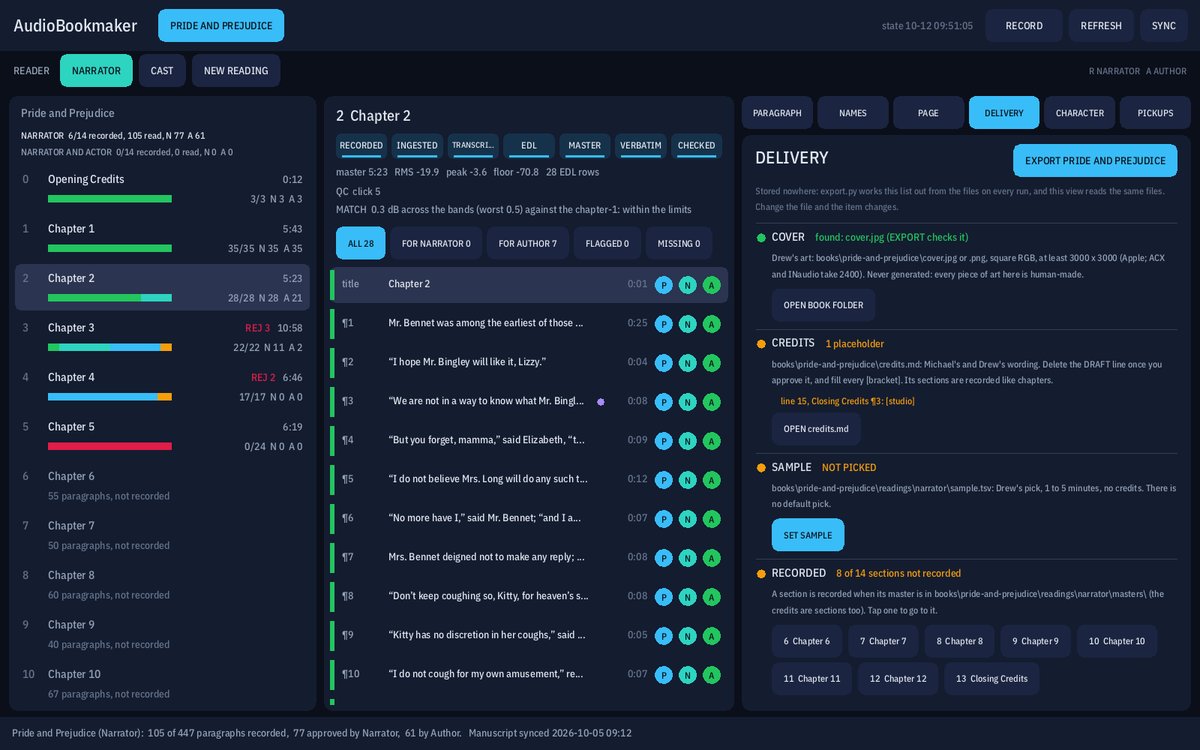This screenshot has width=1200, height=750.
Task: Click the VERBATIM pipeline stage chip
Action: pyautogui.click(x=641, y=146)
